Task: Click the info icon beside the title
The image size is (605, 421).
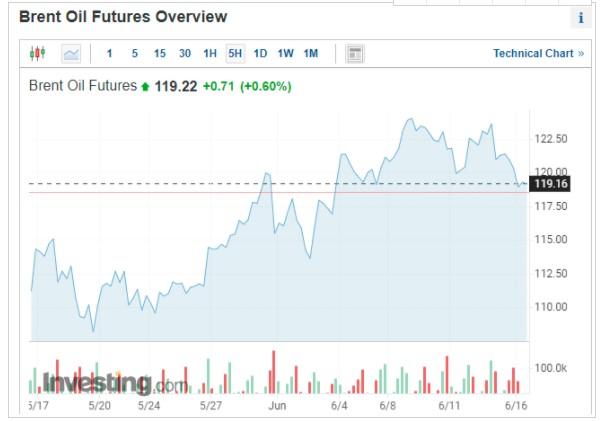Action: pyautogui.click(x=581, y=18)
